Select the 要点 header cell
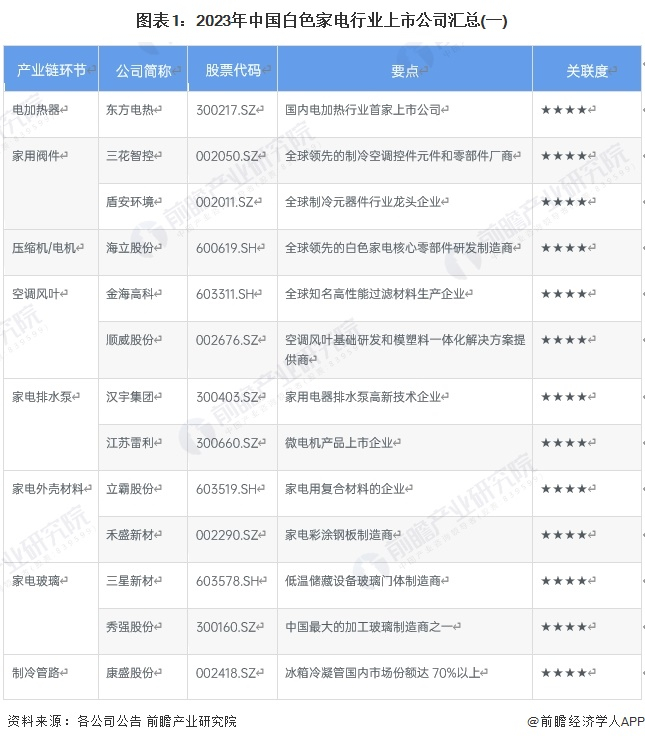645x742 pixels. pyautogui.click(x=405, y=69)
